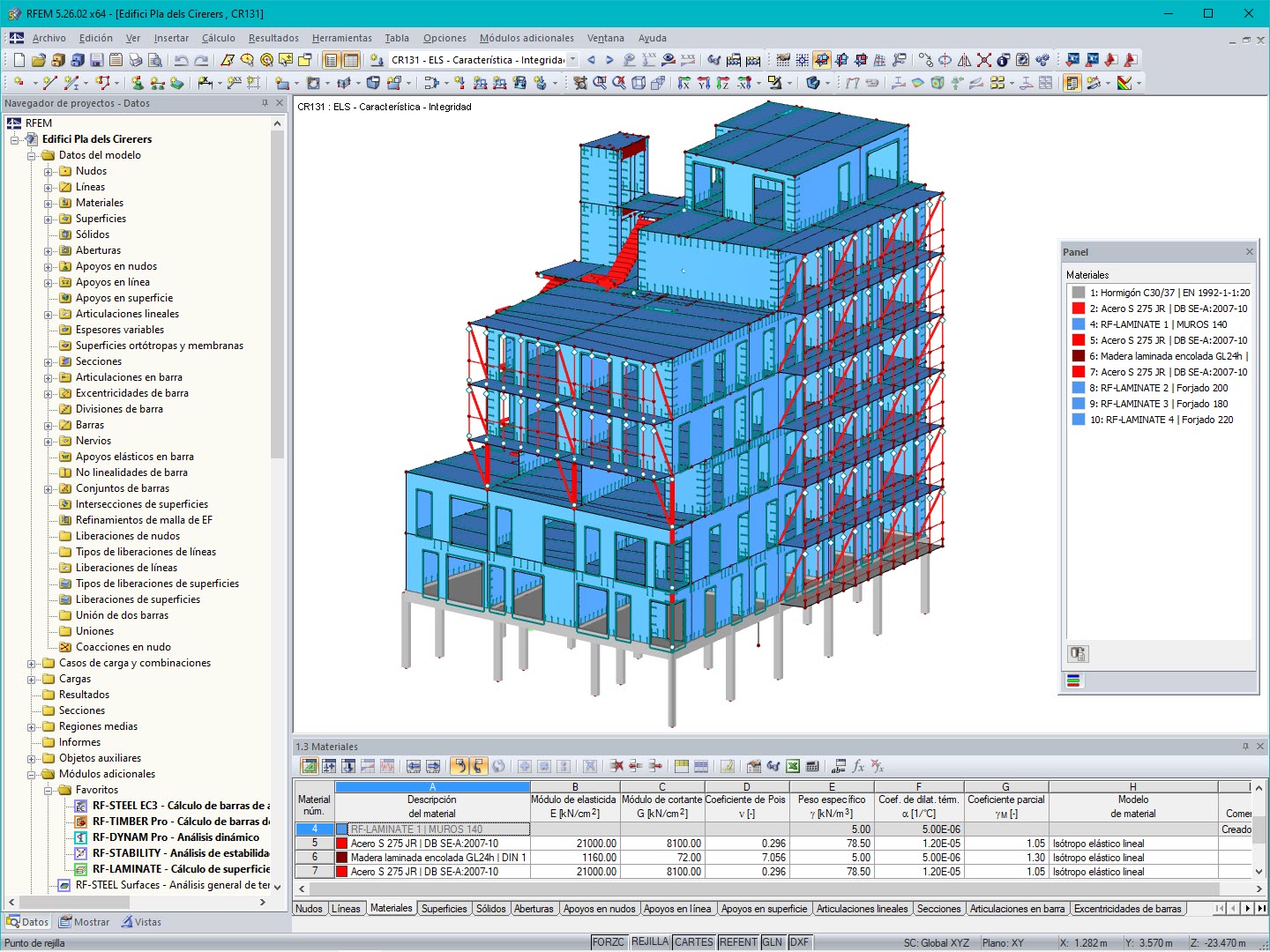The image size is (1270, 952).
Task: Click the info (i) icon in the toolbar
Action: [1002, 59]
